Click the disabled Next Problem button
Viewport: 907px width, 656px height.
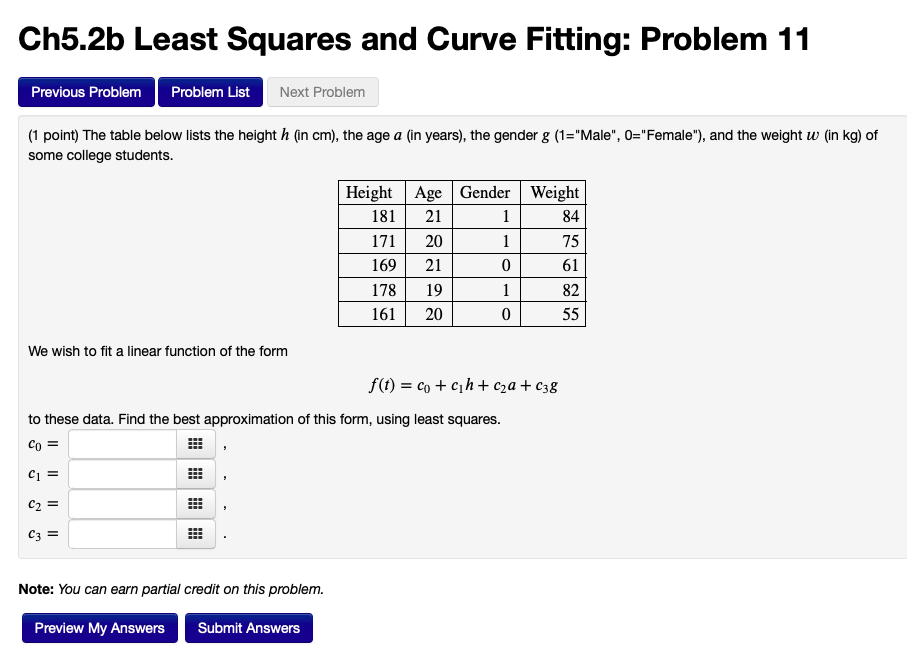coord(322,91)
